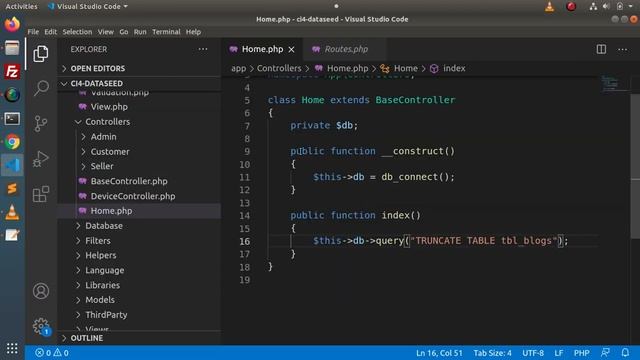Open the Extensions view
640x360 pixels.
[x=41, y=194]
